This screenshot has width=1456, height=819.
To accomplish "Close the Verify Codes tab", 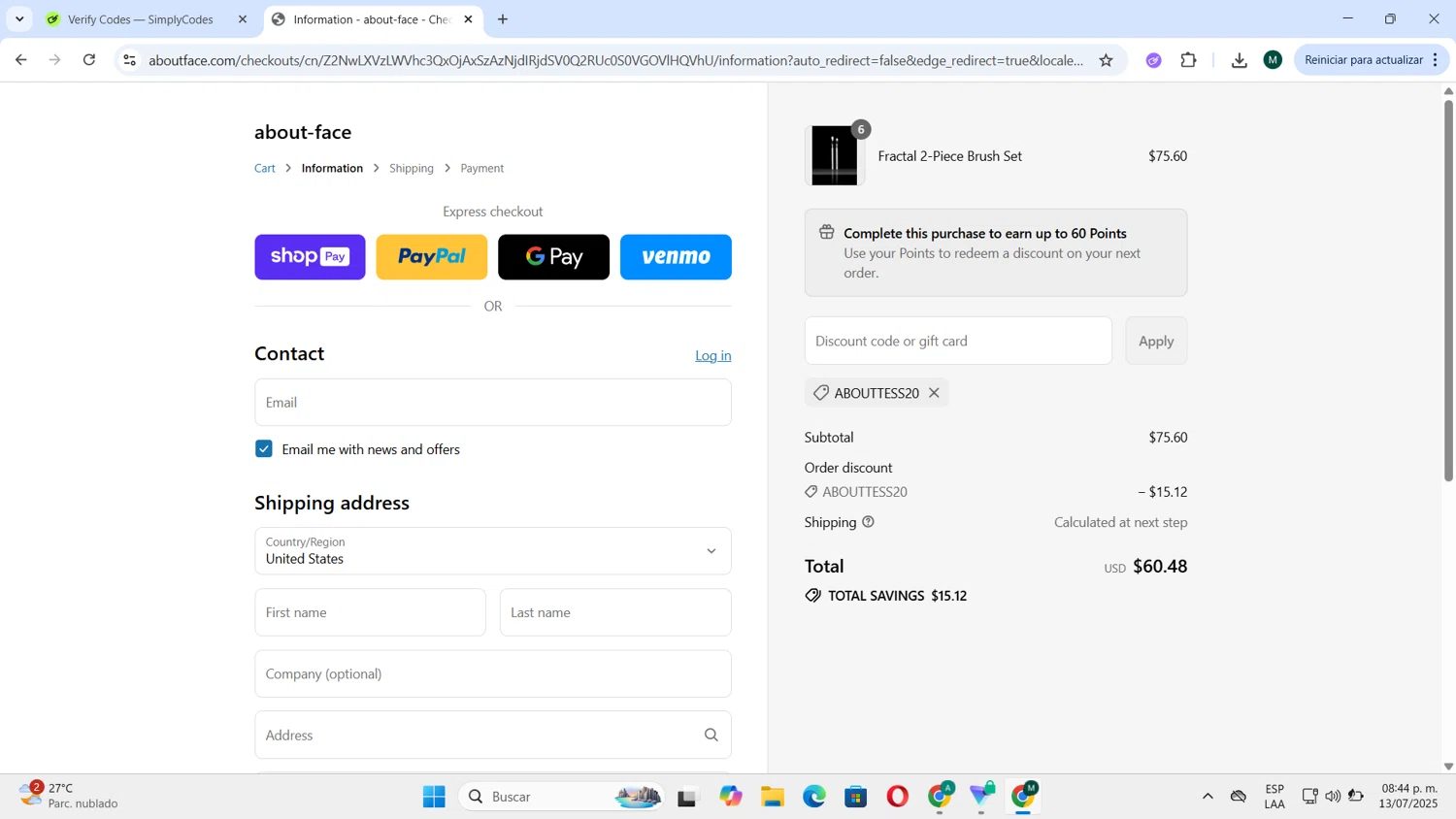I will tap(243, 19).
